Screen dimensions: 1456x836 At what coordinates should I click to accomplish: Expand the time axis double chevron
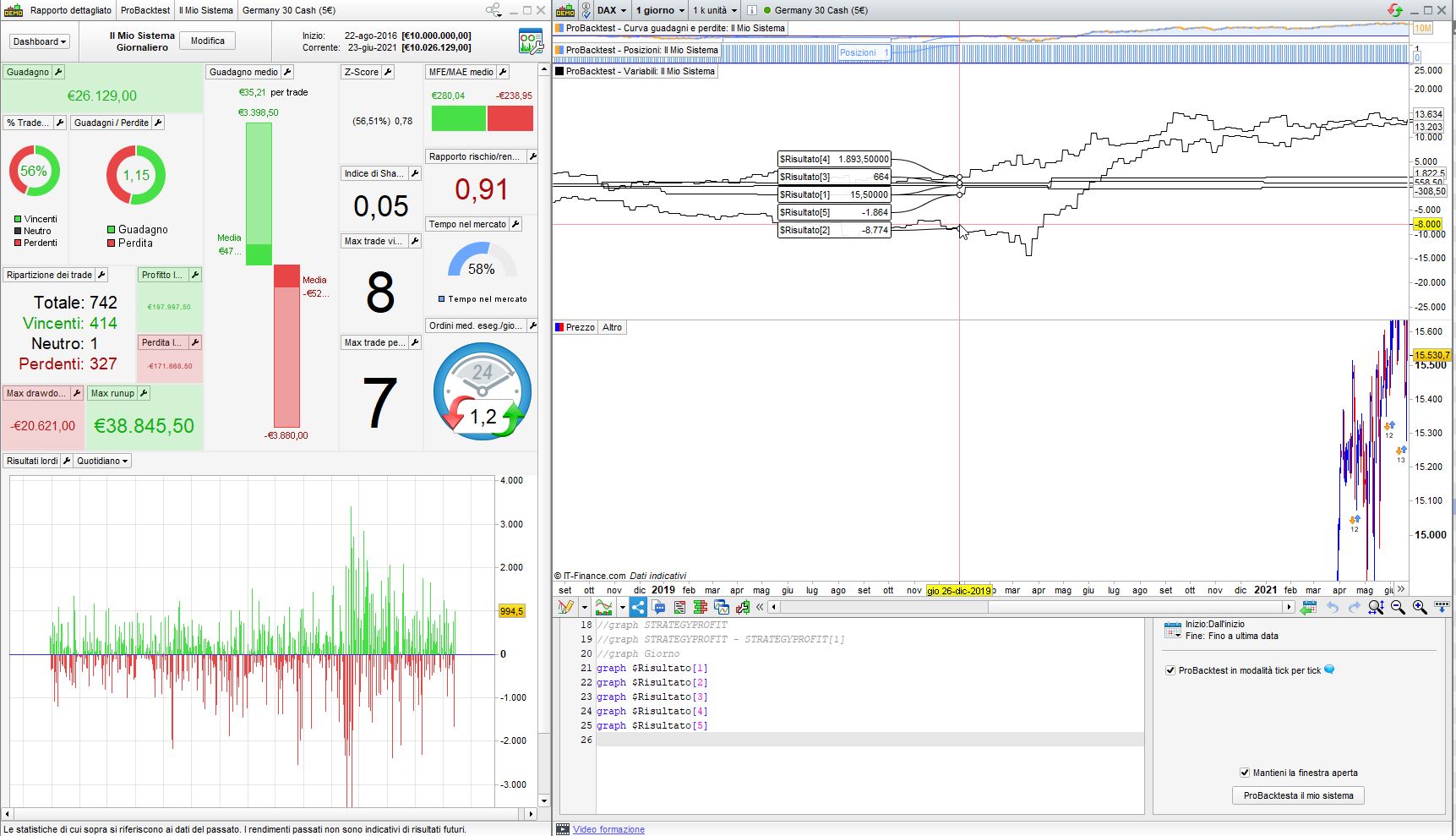[1401, 589]
